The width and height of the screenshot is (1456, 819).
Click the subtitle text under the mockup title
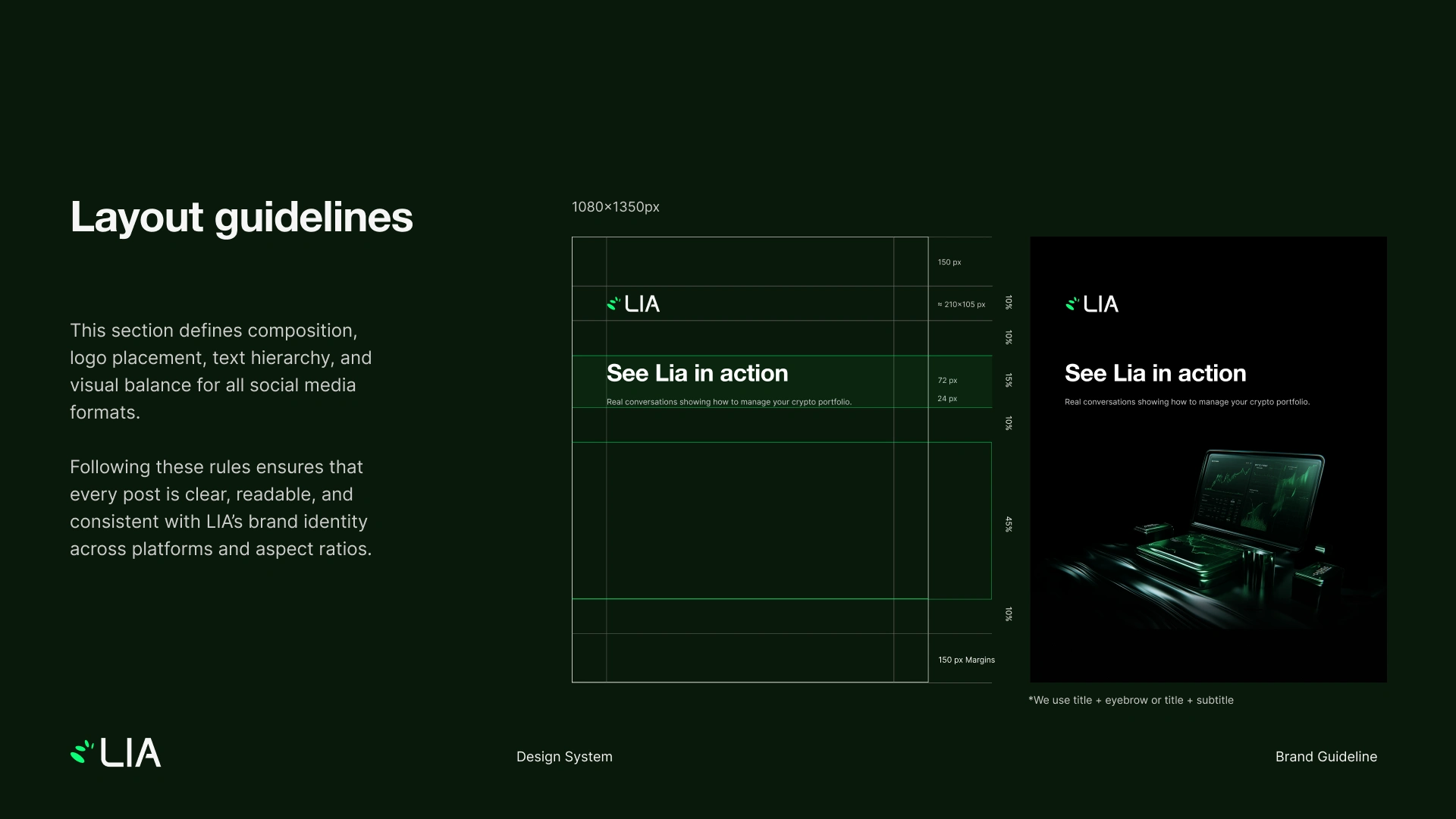point(1187,402)
